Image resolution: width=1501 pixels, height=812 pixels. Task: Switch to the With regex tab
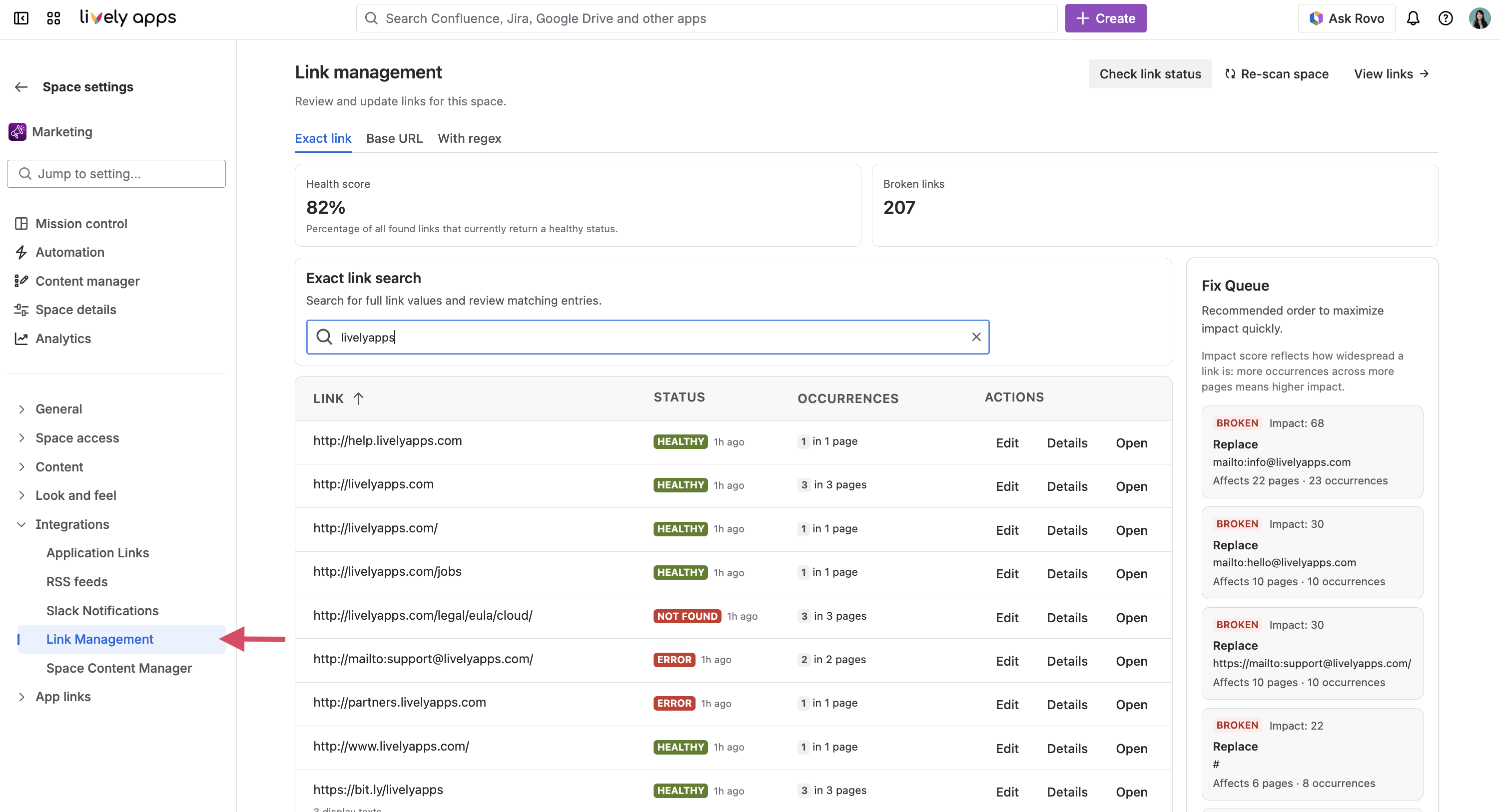[x=469, y=138]
